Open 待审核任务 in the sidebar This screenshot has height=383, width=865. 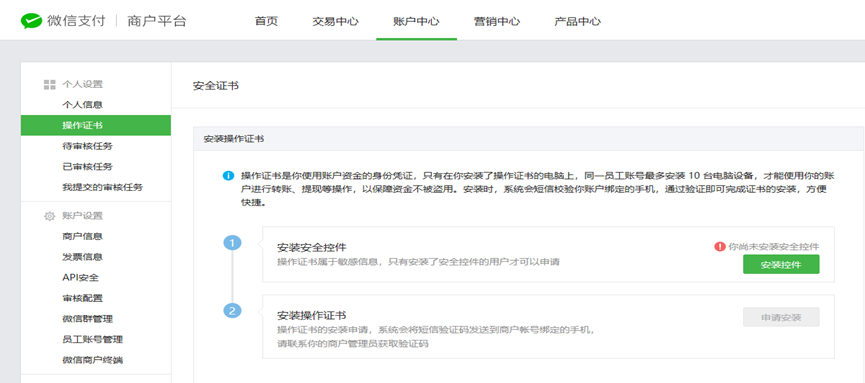88,146
